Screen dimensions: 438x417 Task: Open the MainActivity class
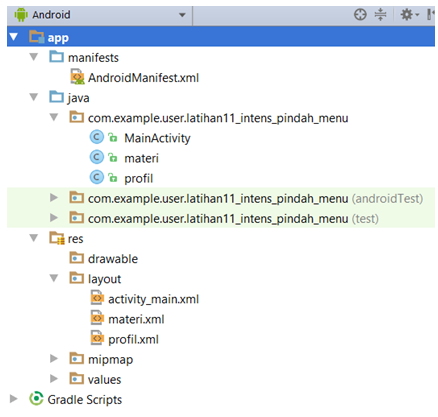tap(157, 138)
